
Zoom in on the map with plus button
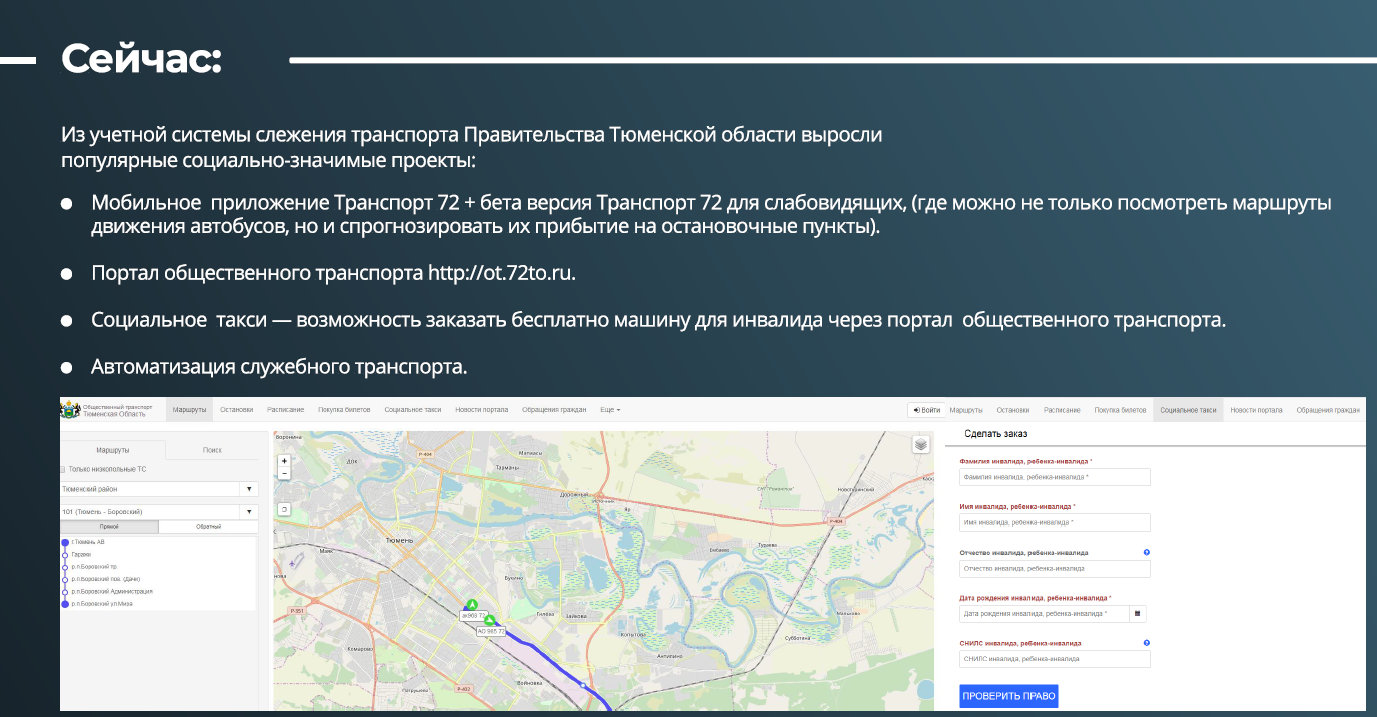[285, 462]
